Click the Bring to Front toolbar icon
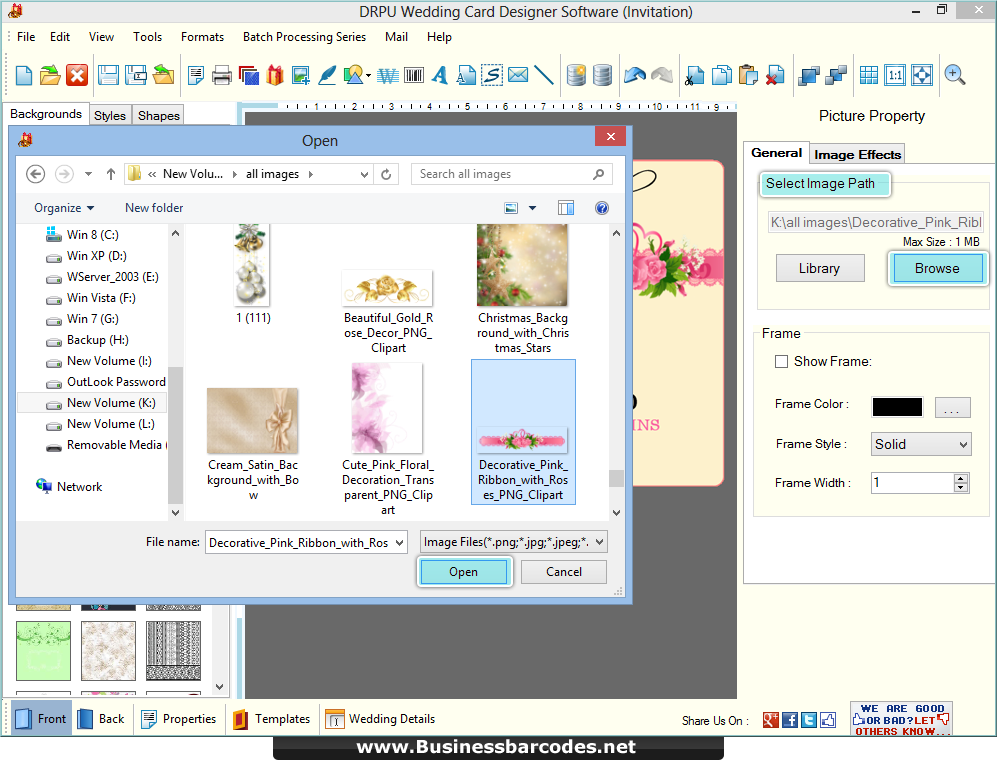Viewport: 997px width, 760px height. [808, 75]
